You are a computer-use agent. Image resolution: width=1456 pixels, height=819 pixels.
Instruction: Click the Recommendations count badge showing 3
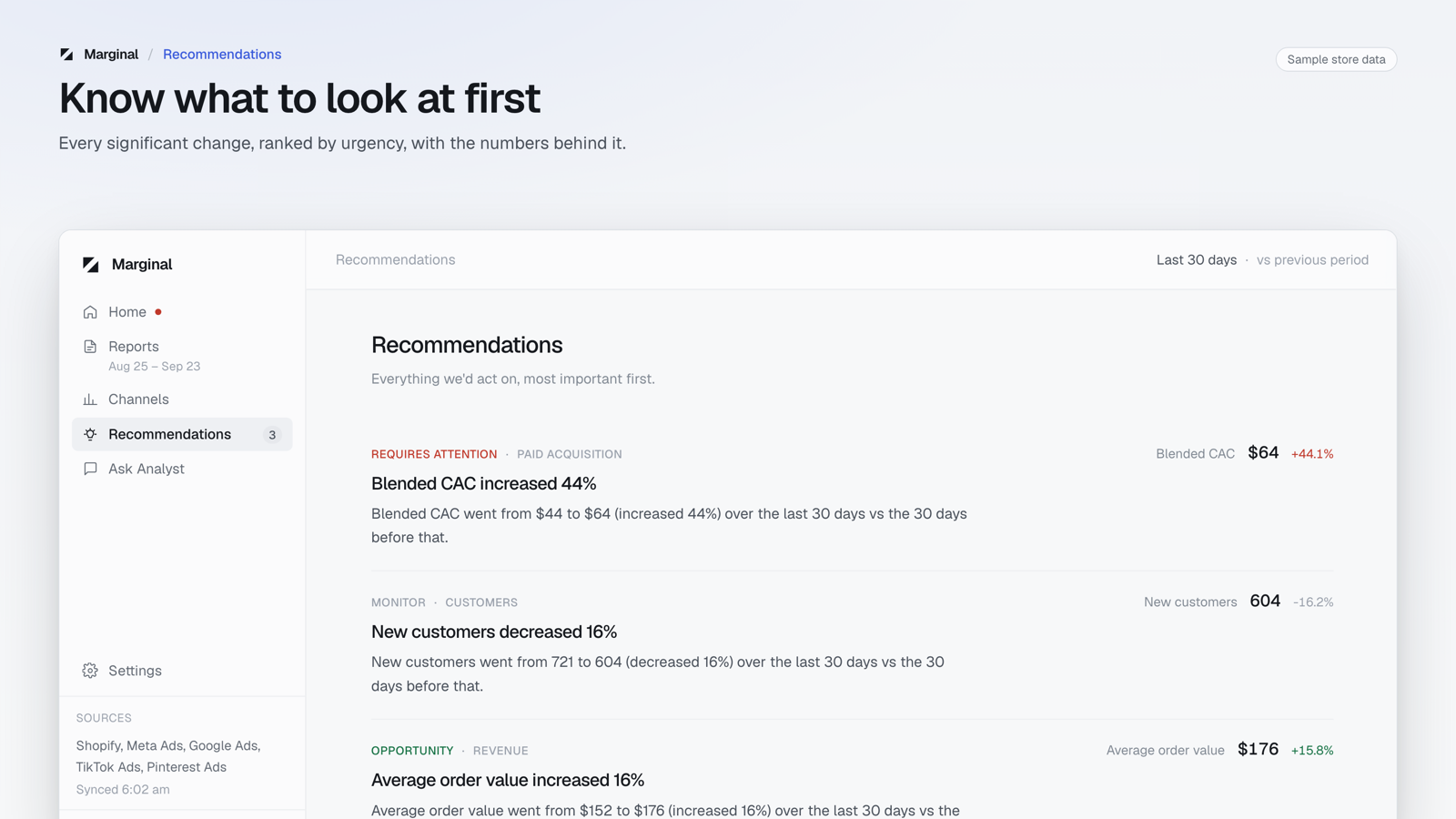272,435
